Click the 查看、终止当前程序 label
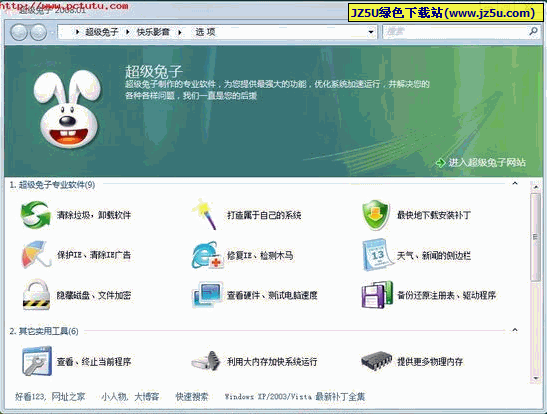 coord(94,361)
